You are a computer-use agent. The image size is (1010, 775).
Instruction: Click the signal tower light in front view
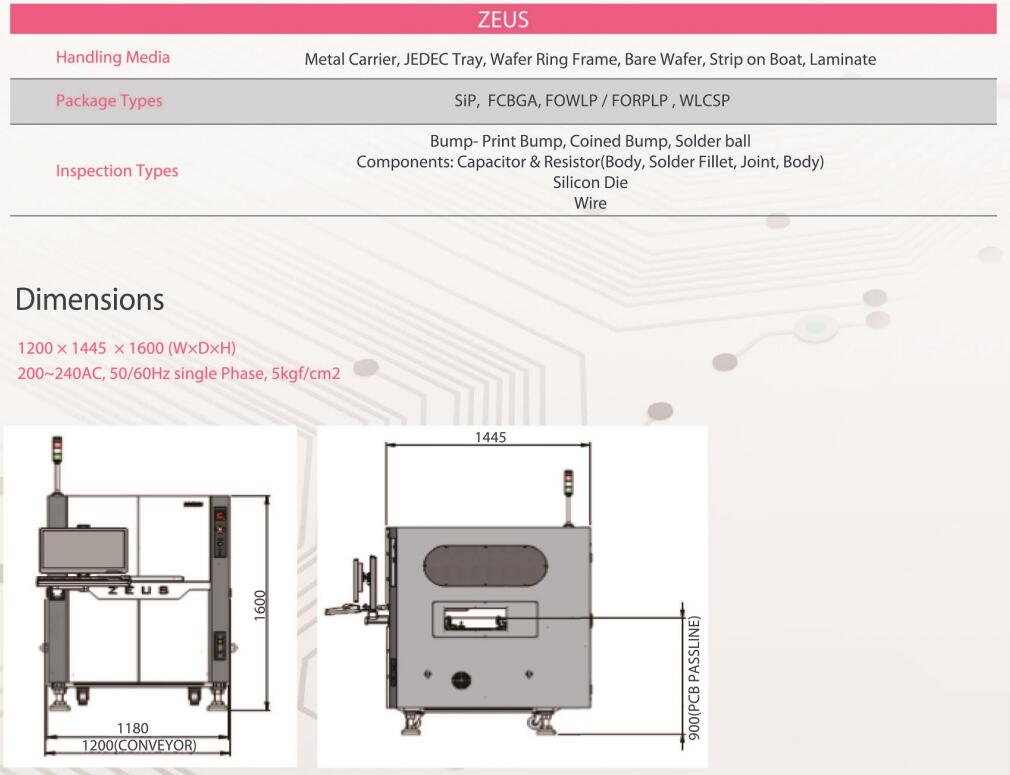57,449
